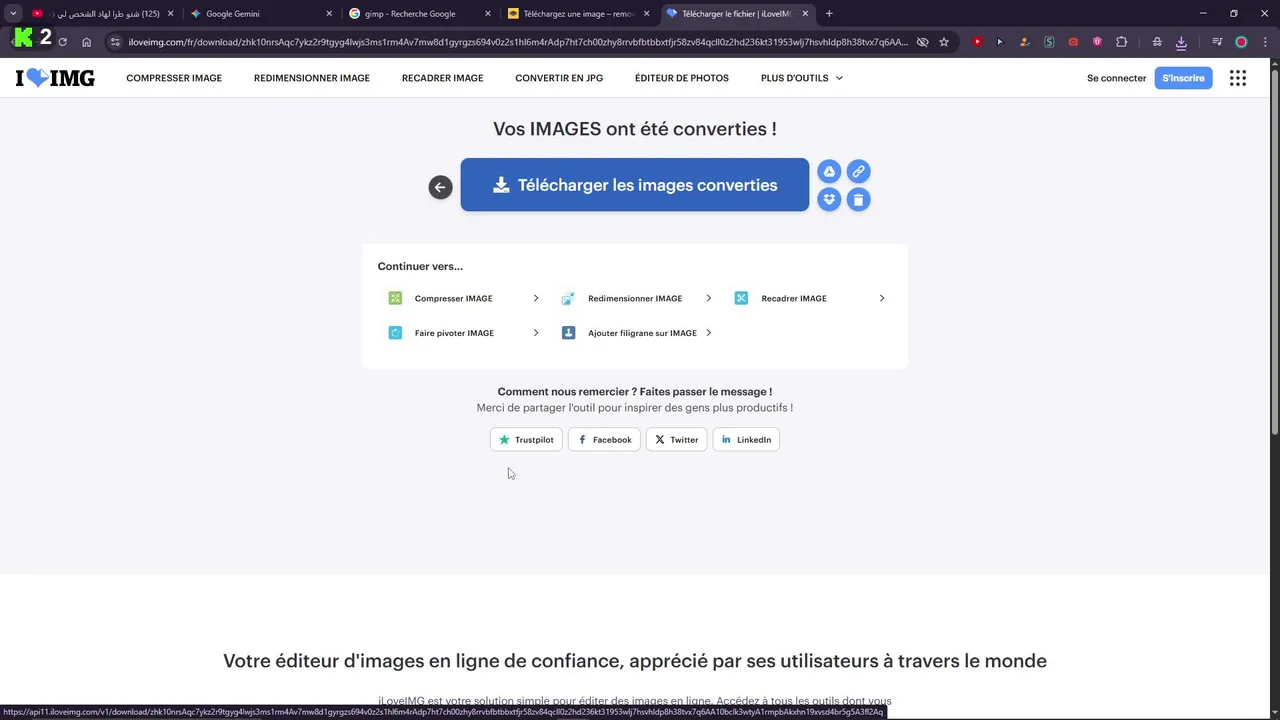
Task: Switch to the Téléchargez une image tab
Action: (x=577, y=14)
